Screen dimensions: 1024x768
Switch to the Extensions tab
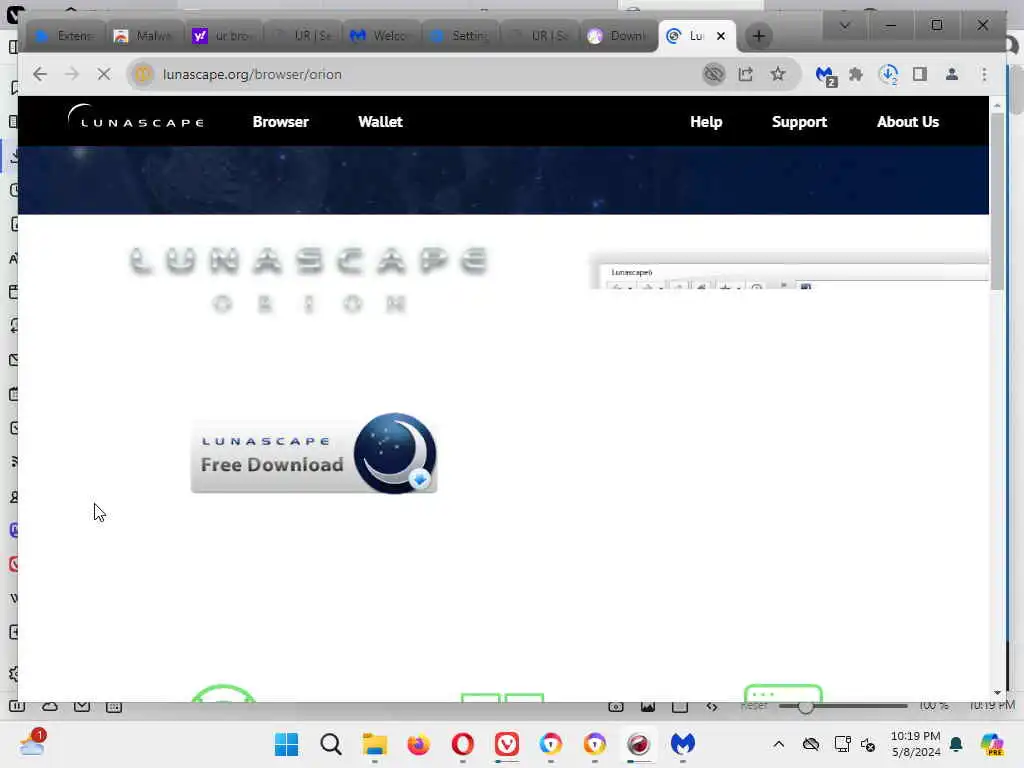click(66, 36)
